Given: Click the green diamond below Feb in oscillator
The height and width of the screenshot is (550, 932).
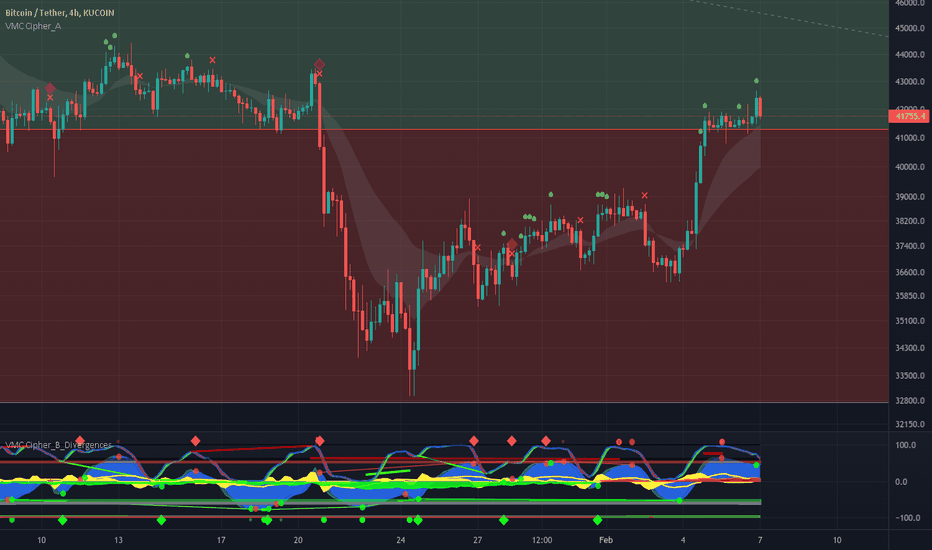Looking at the screenshot, I should (597, 520).
